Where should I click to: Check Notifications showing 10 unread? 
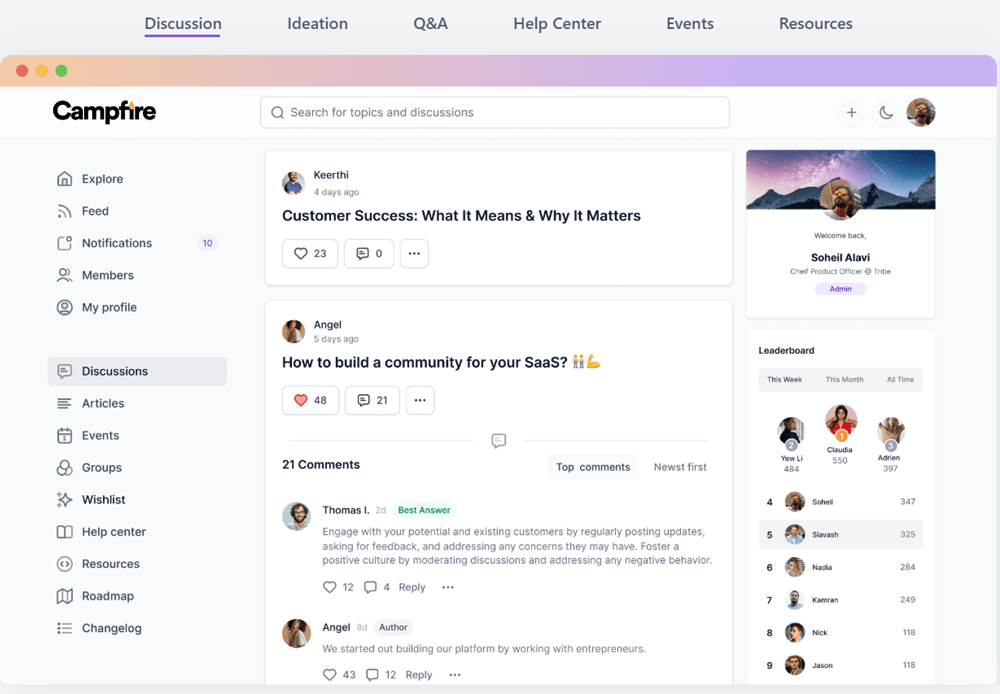116,243
